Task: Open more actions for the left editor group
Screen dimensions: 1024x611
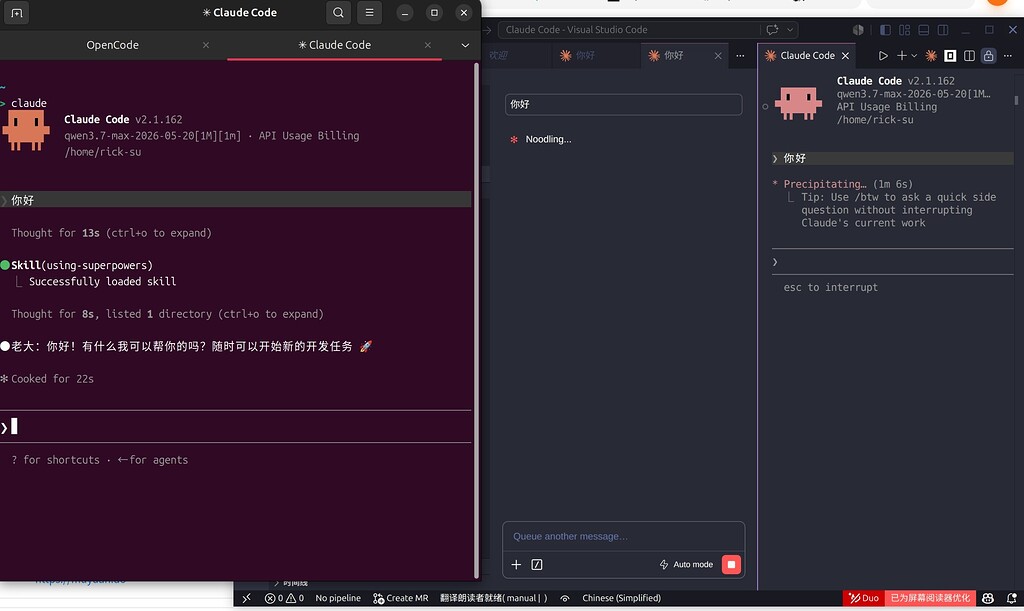Action: point(740,55)
